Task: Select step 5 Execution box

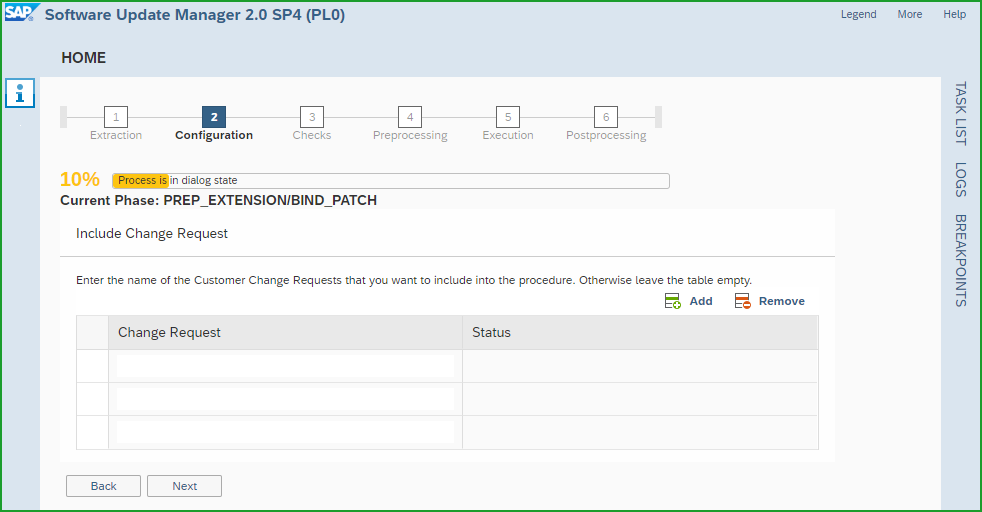Action: [x=508, y=117]
